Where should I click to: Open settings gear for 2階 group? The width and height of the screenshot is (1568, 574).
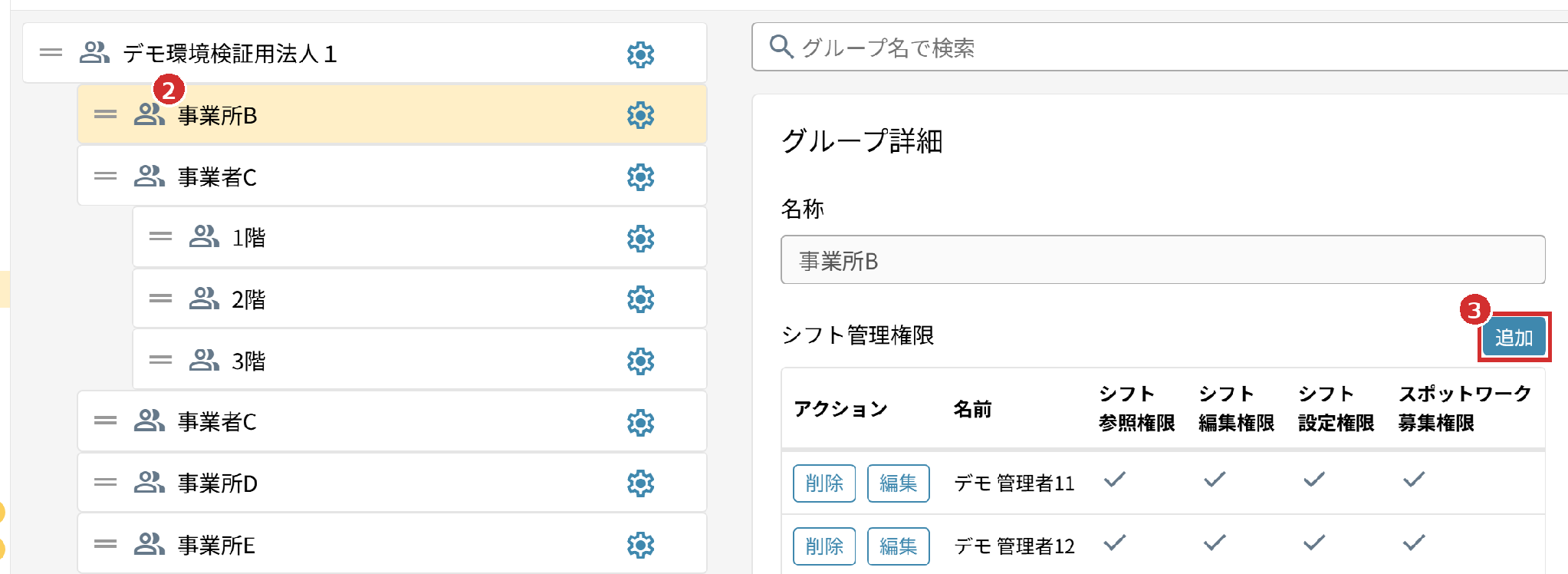pyautogui.click(x=640, y=299)
